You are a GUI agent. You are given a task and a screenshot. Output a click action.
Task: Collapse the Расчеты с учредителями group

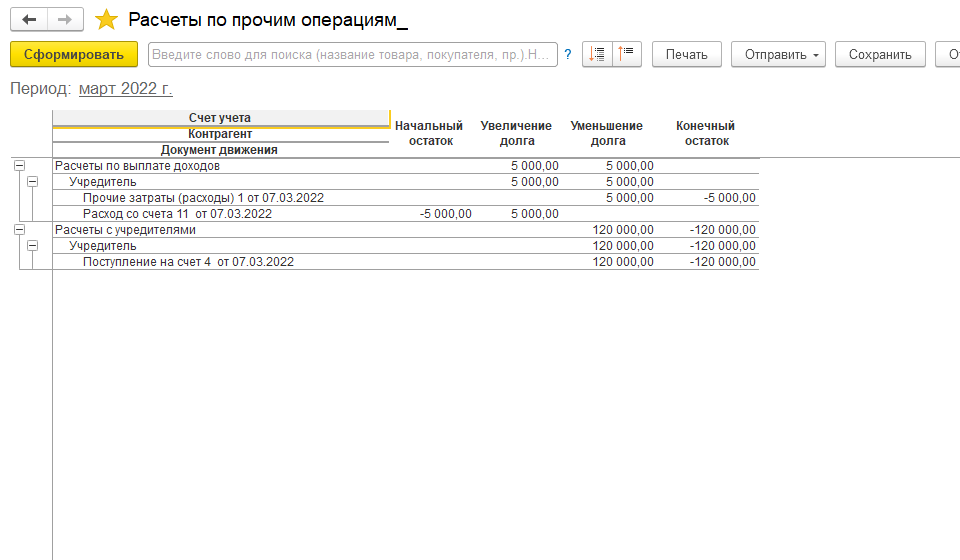click(x=18, y=230)
